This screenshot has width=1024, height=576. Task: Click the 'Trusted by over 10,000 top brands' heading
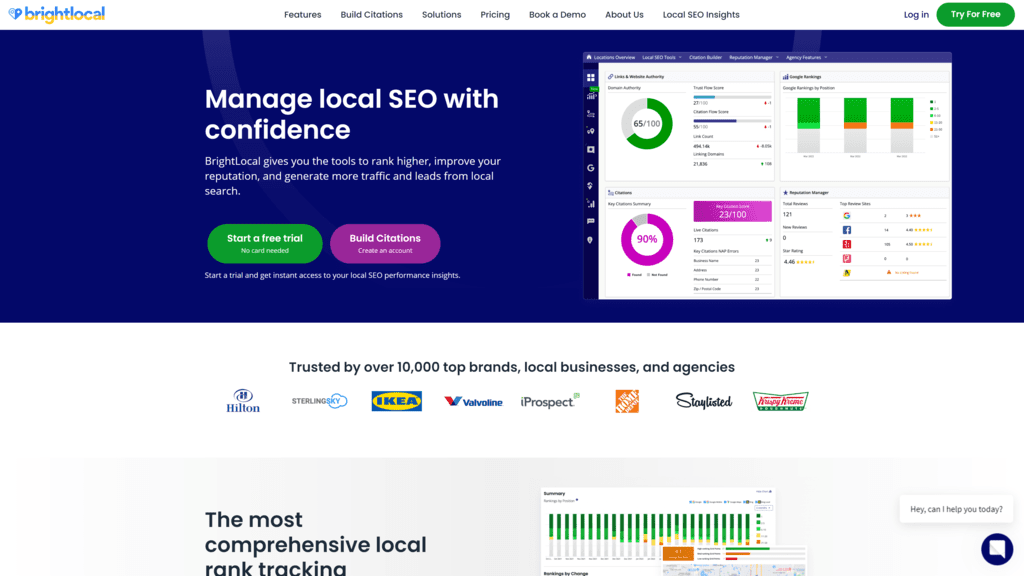(x=512, y=367)
